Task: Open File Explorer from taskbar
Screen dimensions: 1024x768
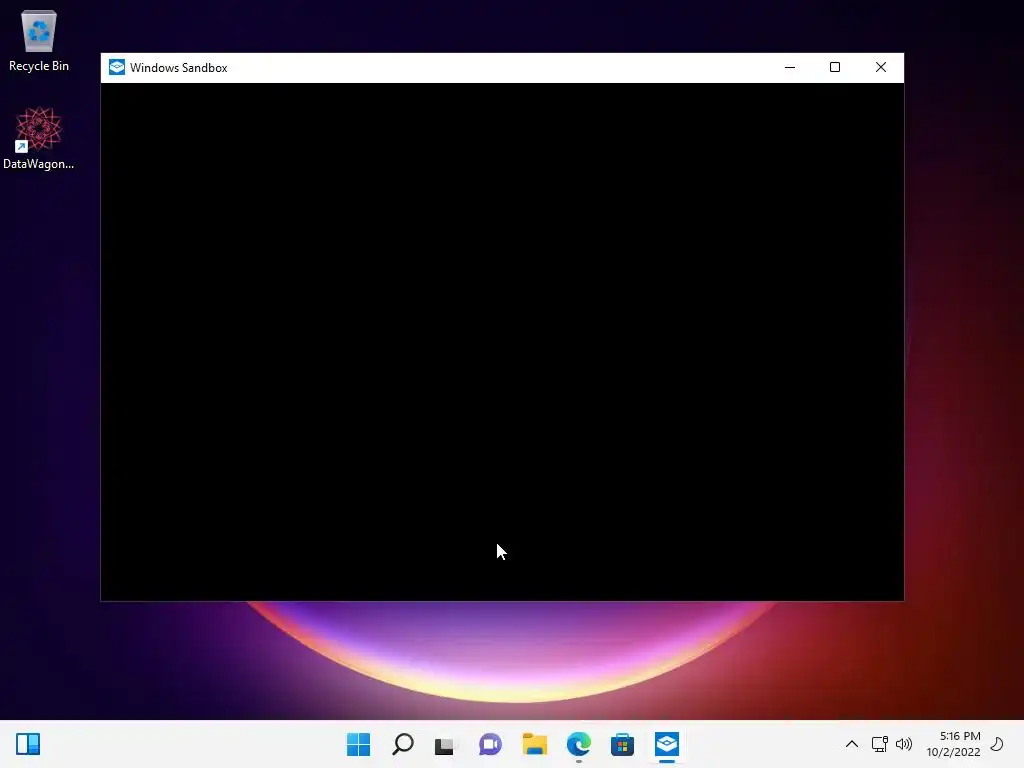Action: tap(535, 744)
